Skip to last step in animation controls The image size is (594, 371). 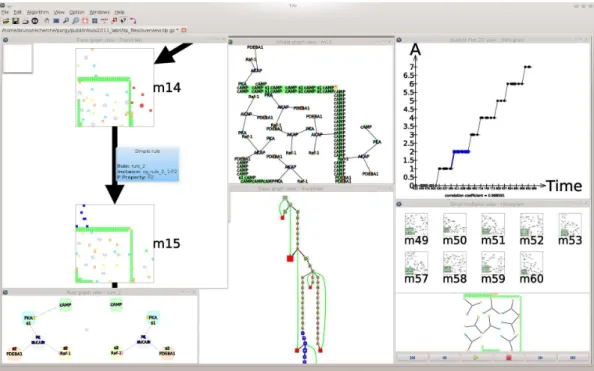coord(572,357)
